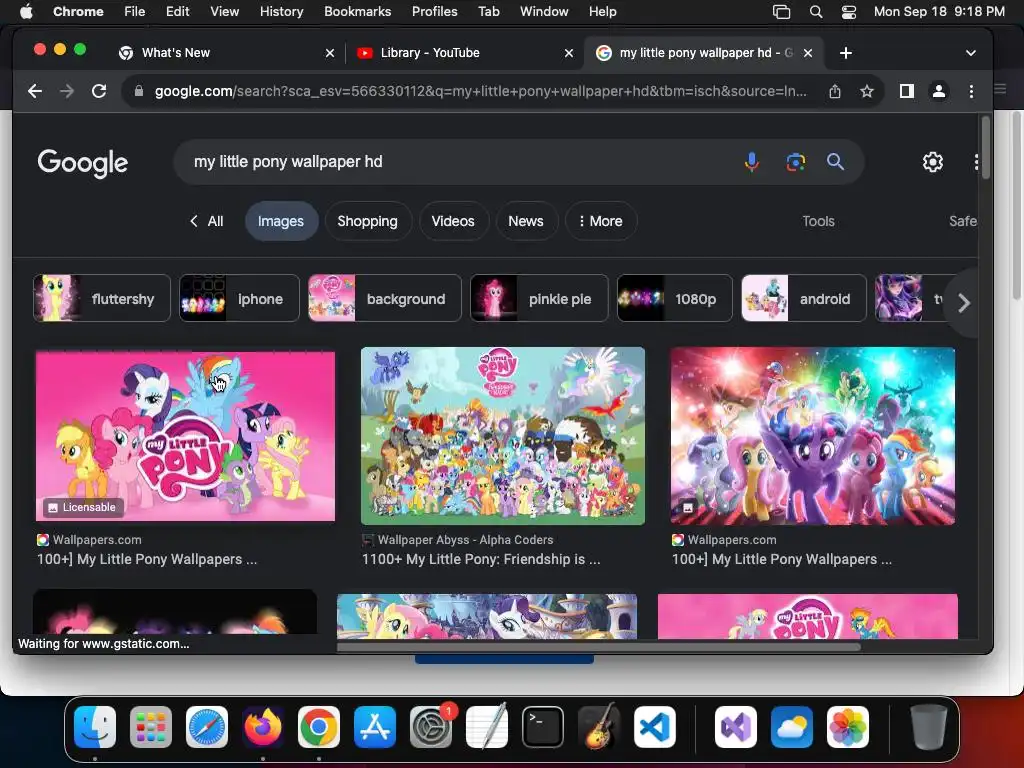The width and height of the screenshot is (1024, 768).
Task: Click the Chrome forward arrow button
Action: [67, 91]
